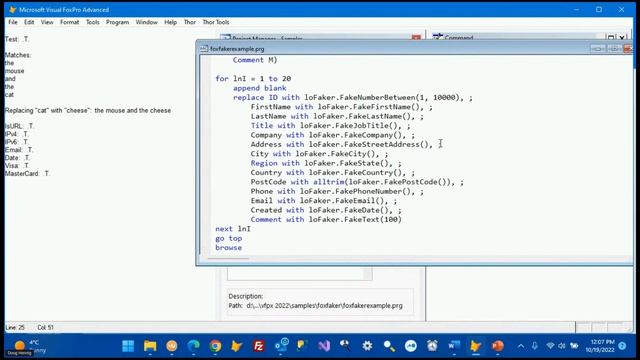Open Microsoft Word from the taskbar
The image size is (640, 360).
[x=454, y=346]
